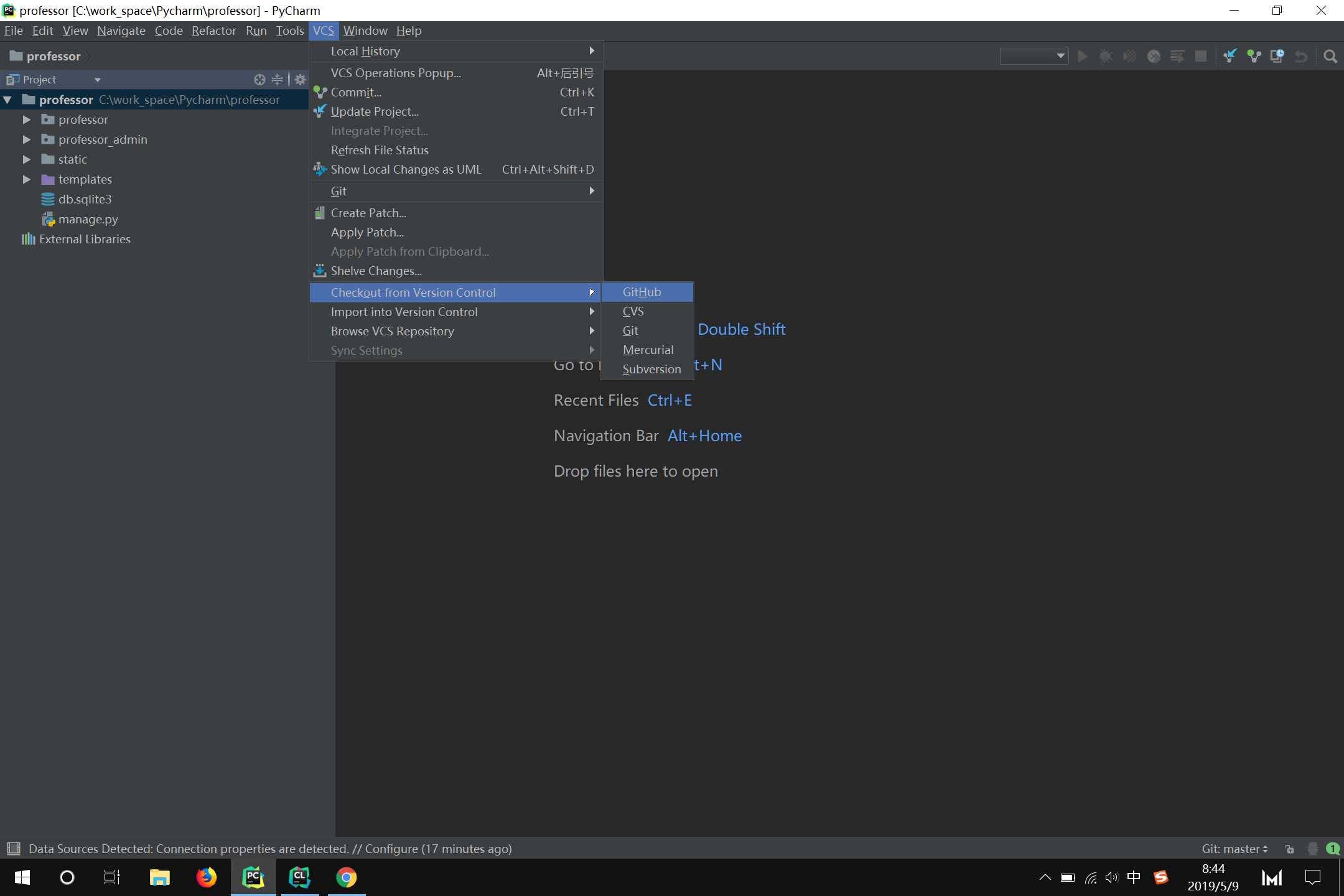Click the Run play toolbar icon
Viewport: 1344px width, 896px height.
pos(1083,57)
